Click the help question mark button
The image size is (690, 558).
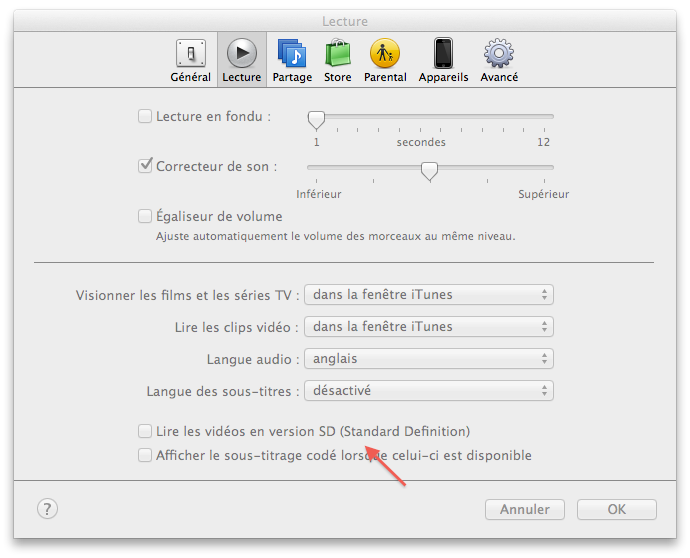pos(48,509)
